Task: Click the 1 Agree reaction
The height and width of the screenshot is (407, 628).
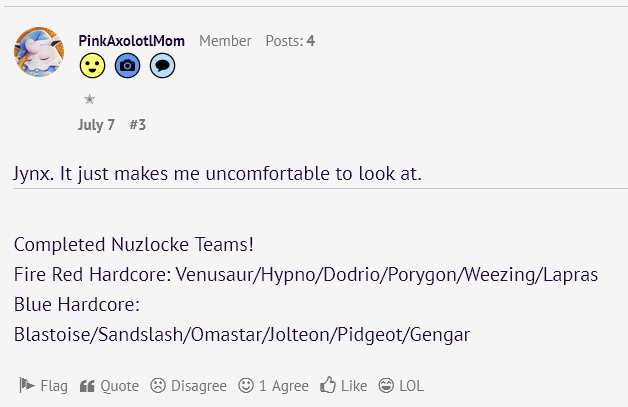Action: (x=274, y=385)
